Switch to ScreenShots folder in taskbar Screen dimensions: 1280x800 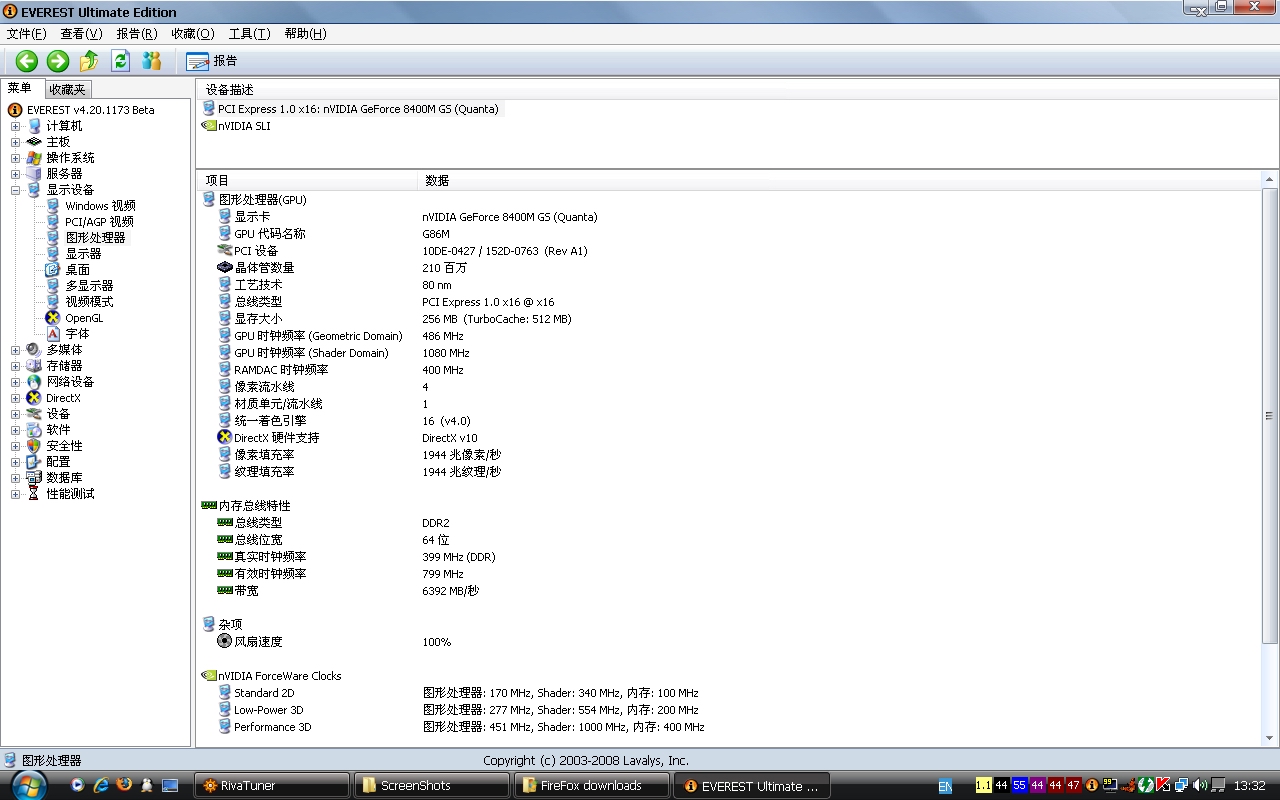pos(432,786)
